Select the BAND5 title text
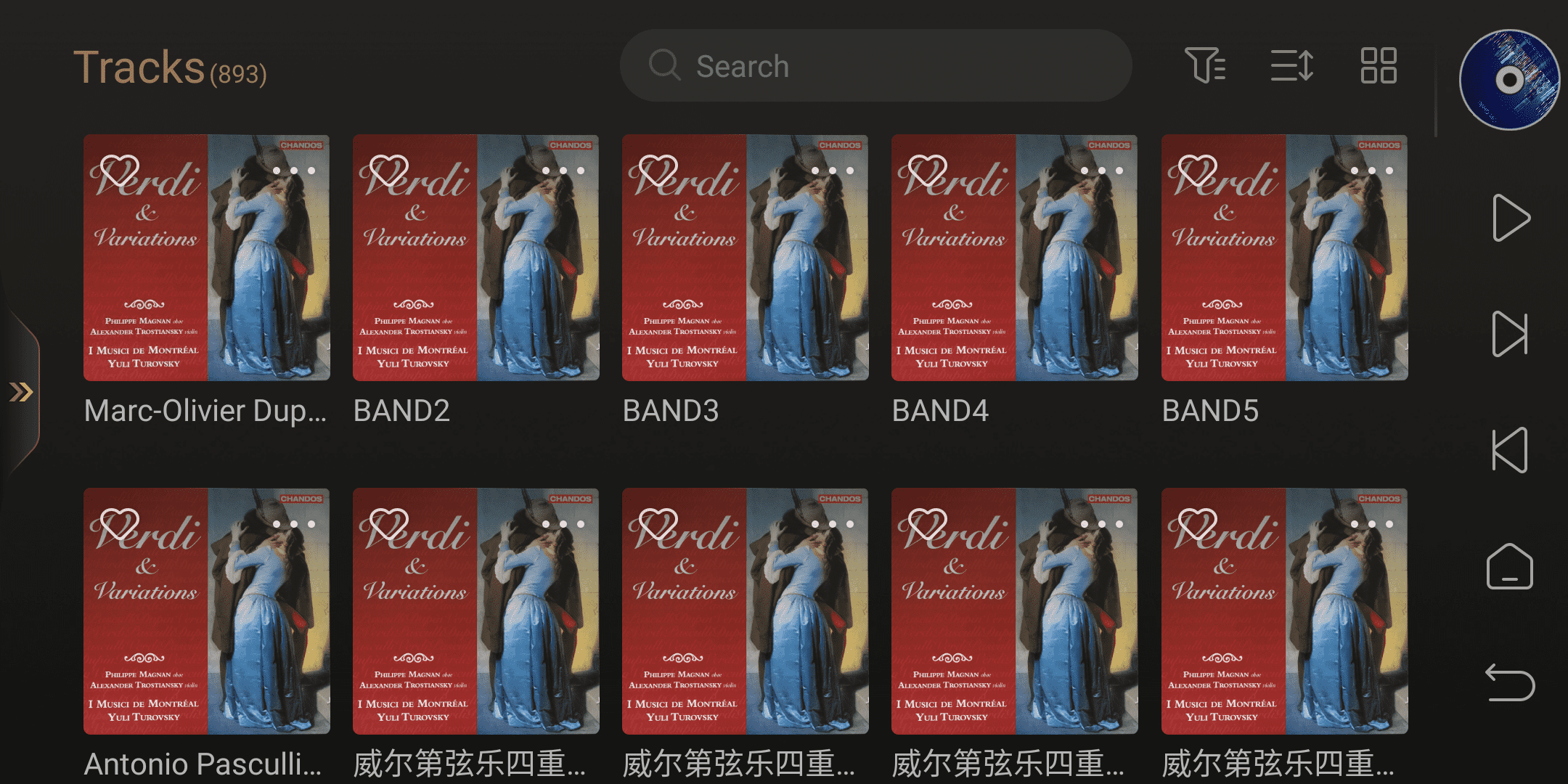The width and height of the screenshot is (1568, 784). 1210,411
